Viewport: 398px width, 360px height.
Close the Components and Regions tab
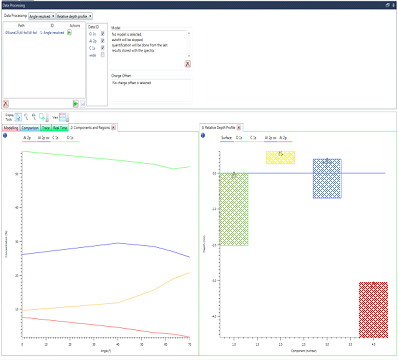[113, 128]
